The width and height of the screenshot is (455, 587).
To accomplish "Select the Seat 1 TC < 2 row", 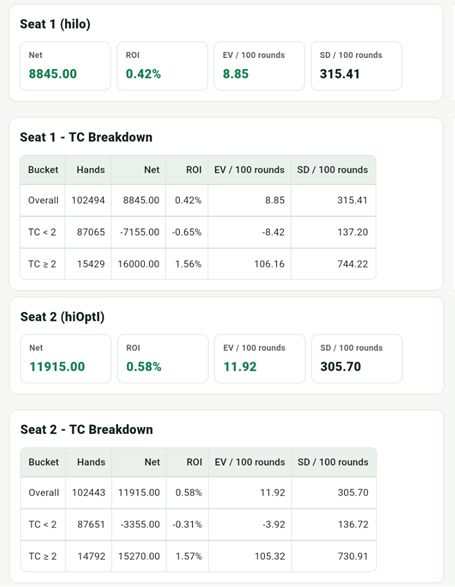I will [x=198, y=232].
